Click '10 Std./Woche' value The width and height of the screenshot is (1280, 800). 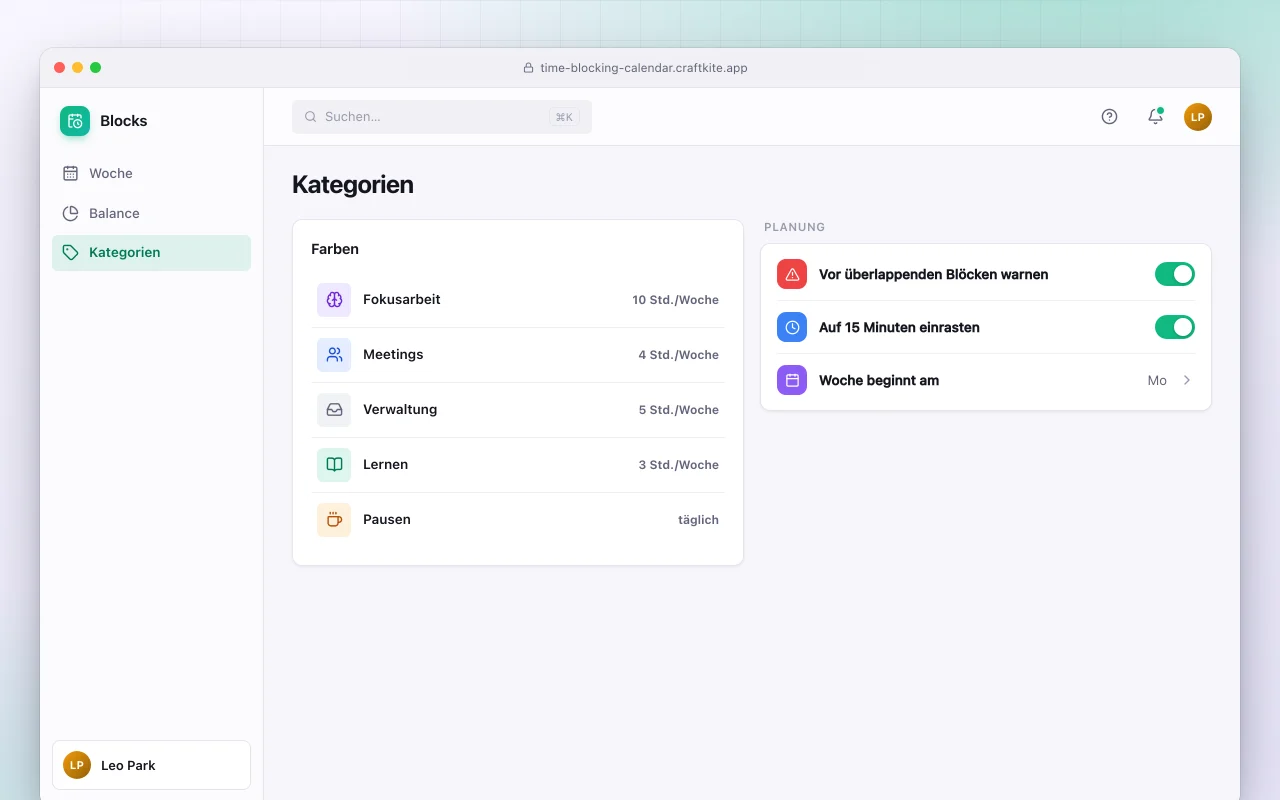tap(675, 300)
